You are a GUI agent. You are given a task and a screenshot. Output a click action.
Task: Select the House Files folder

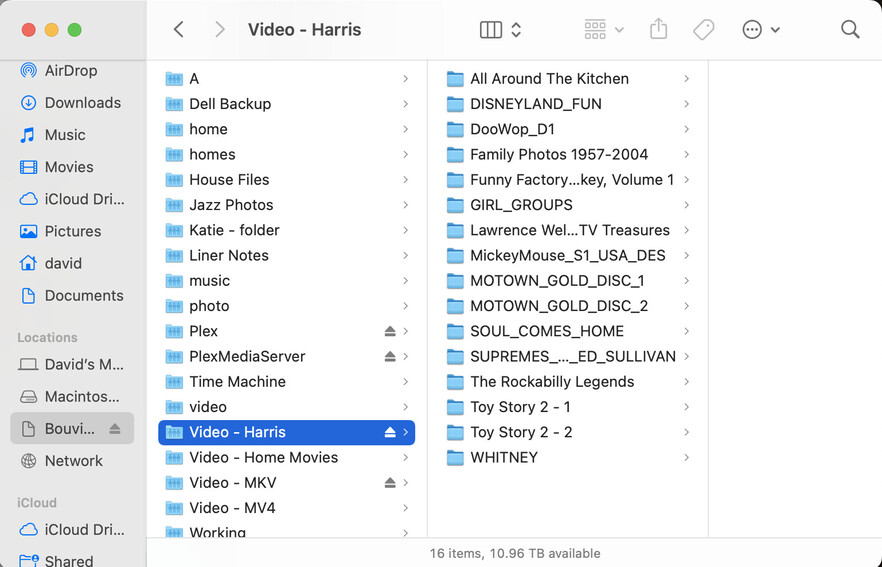pos(286,179)
